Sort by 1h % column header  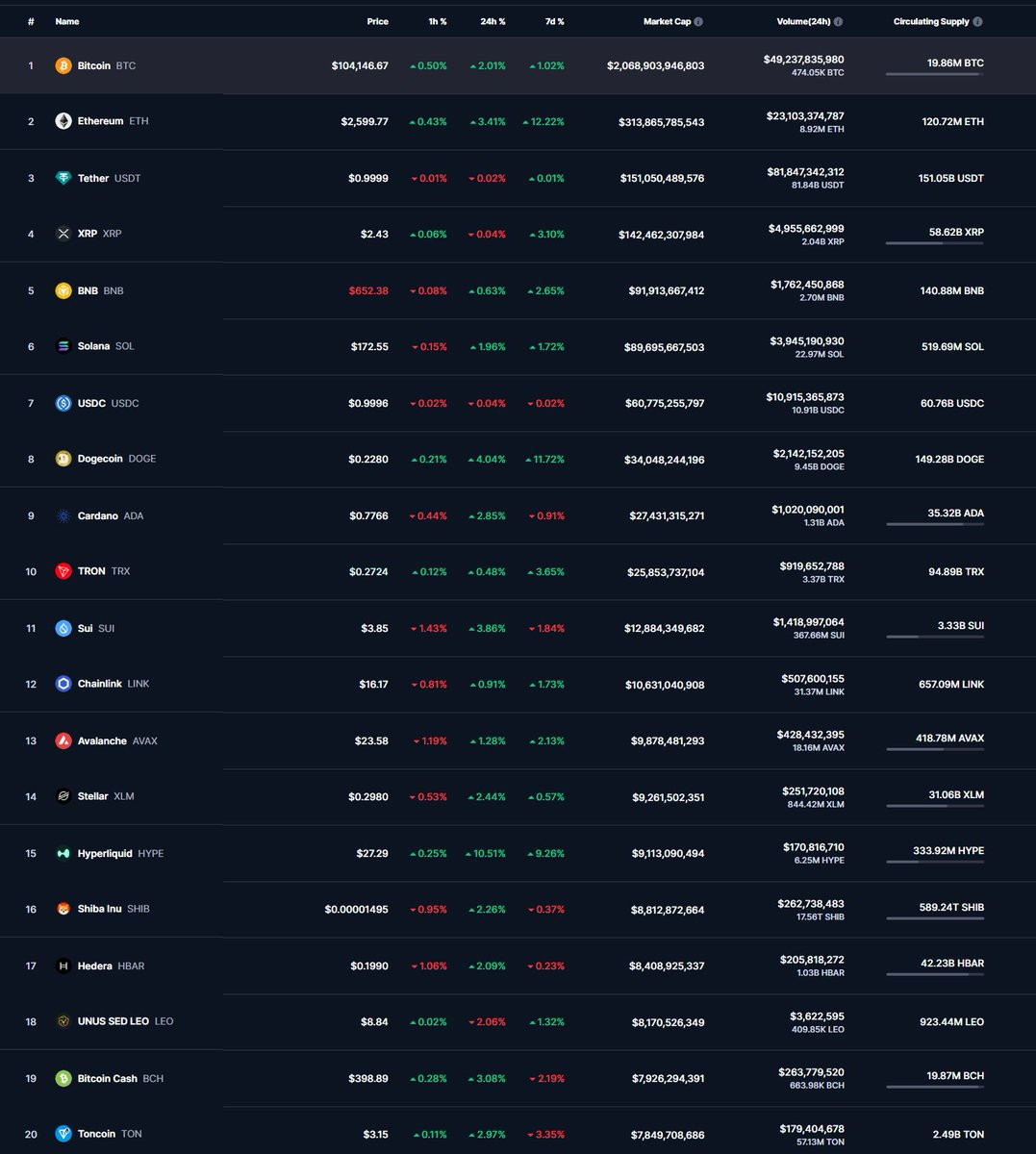tap(438, 21)
